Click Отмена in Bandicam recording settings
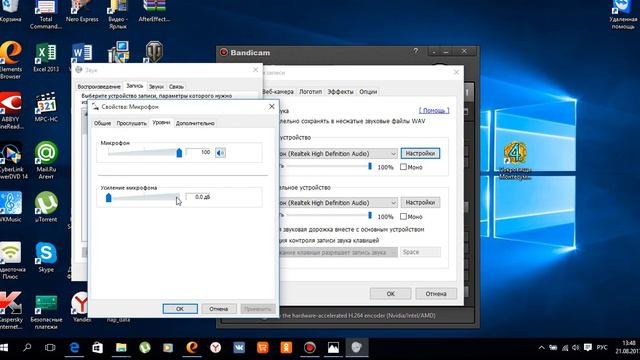Image resolution: width=640 pixels, height=360 pixels. [436, 293]
